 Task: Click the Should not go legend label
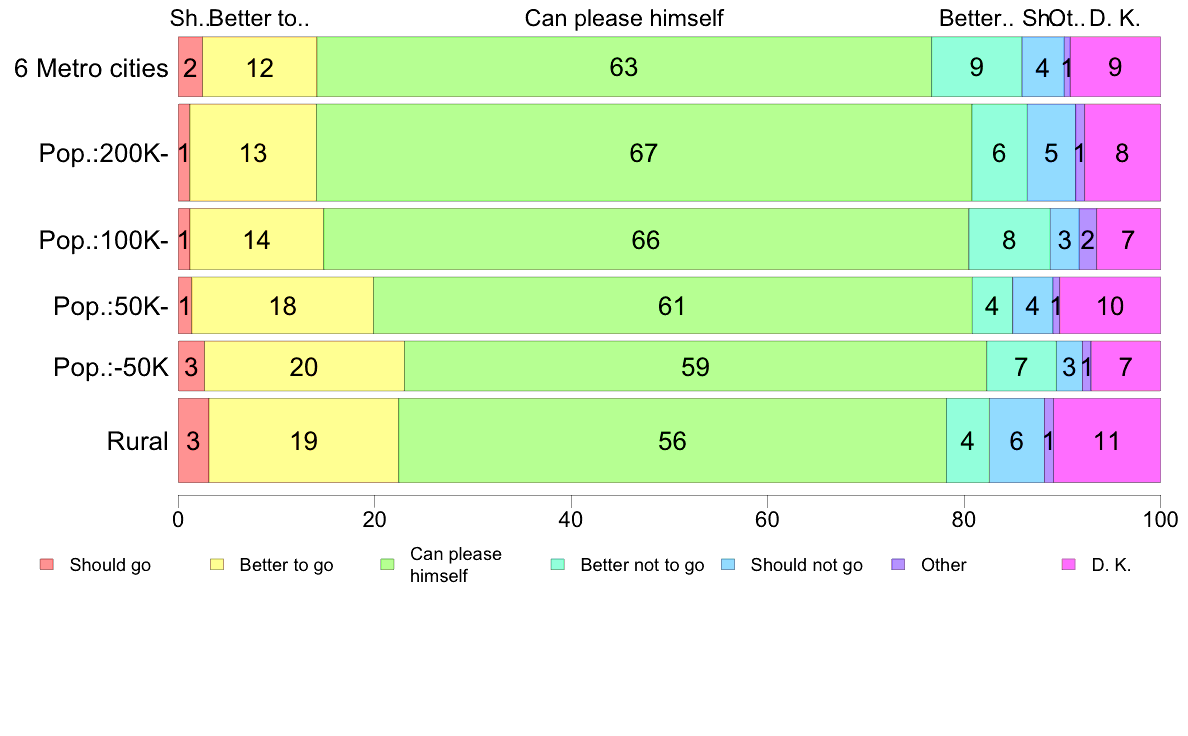point(807,565)
